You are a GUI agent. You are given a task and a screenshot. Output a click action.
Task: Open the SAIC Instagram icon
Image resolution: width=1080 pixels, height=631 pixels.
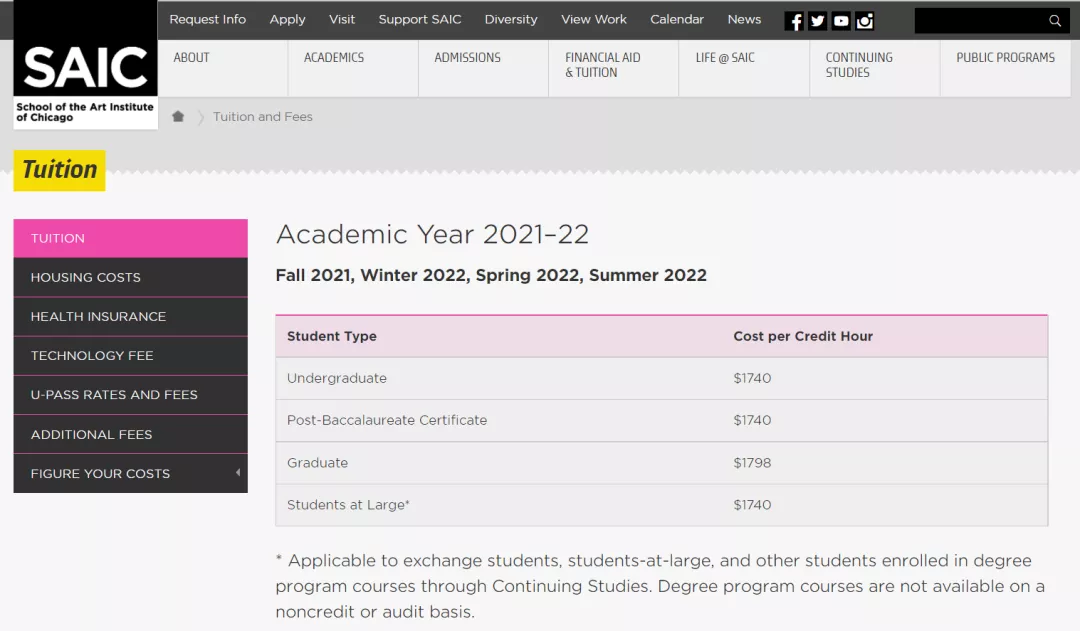pyautogui.click(x=864, y=21)
